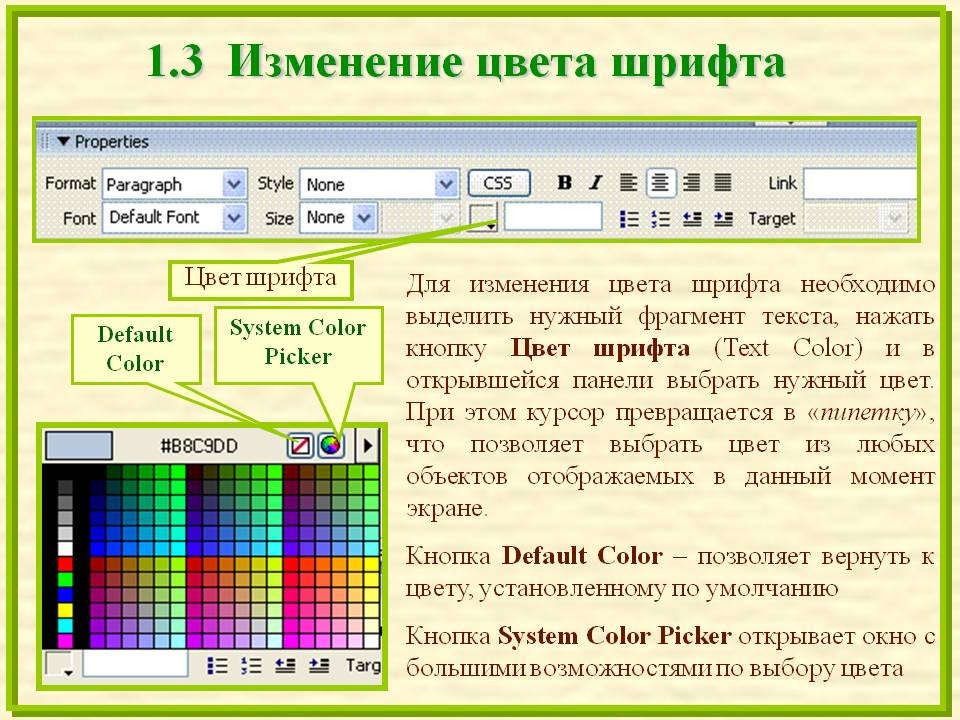Viewport: 960px width, 720px height.
Task: Click the CSS button
Action: click(499, 182)
